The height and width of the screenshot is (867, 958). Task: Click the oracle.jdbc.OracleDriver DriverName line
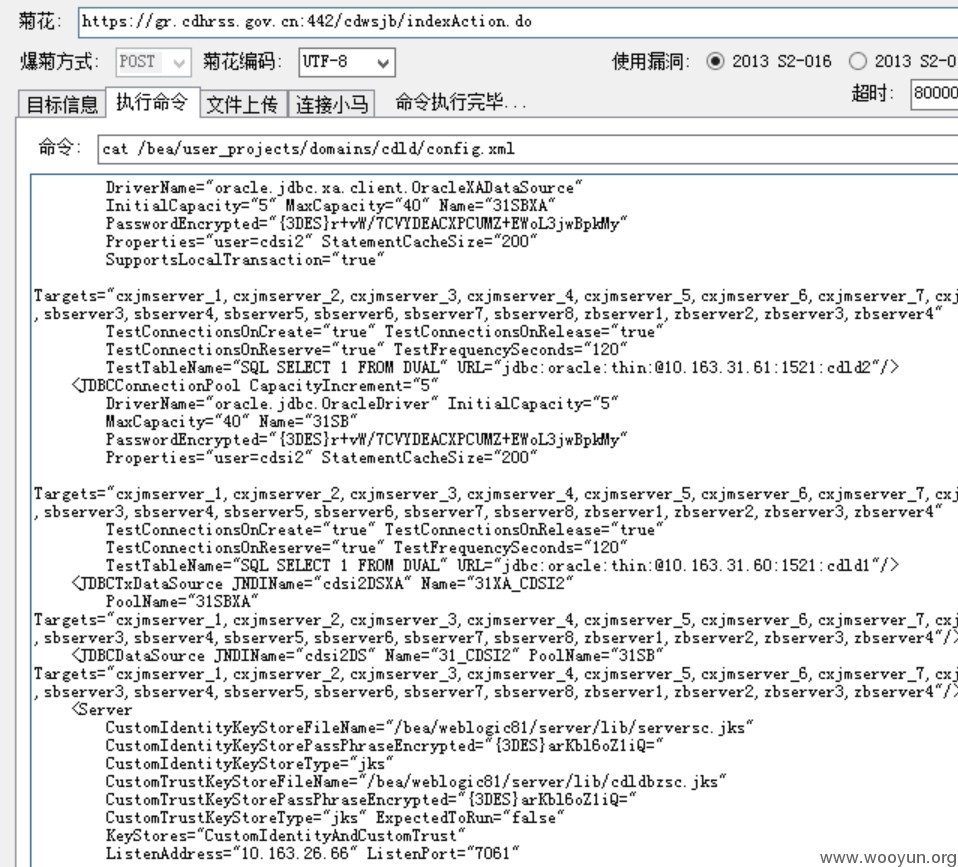pyautogui.click(x=361, y=403)
